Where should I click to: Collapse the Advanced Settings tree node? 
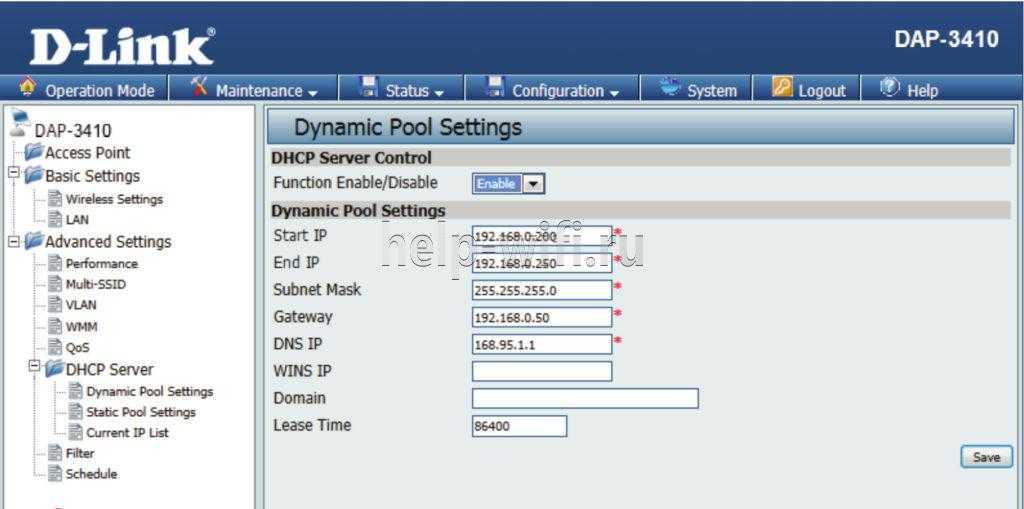13,241
